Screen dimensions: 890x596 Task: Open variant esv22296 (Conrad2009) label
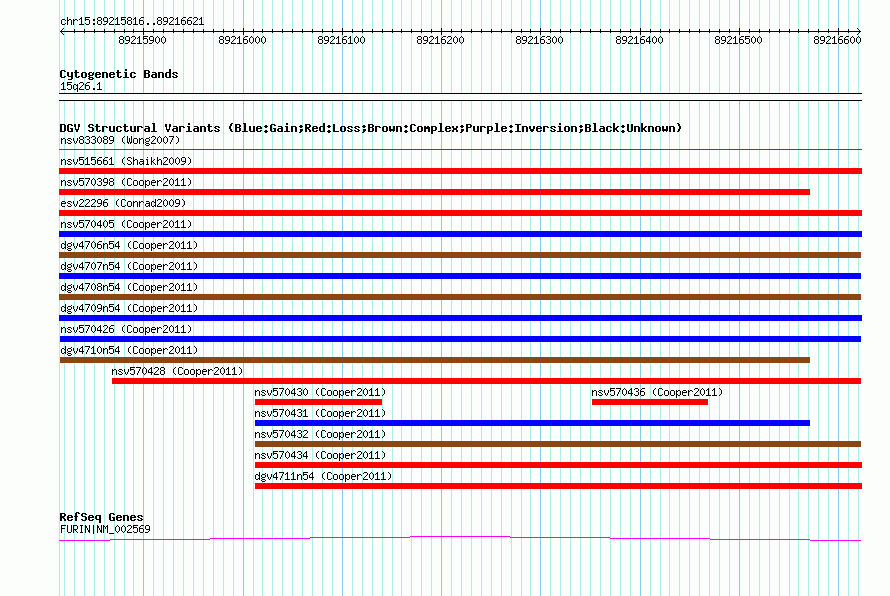pyautogui.click(x=123, y=203)
